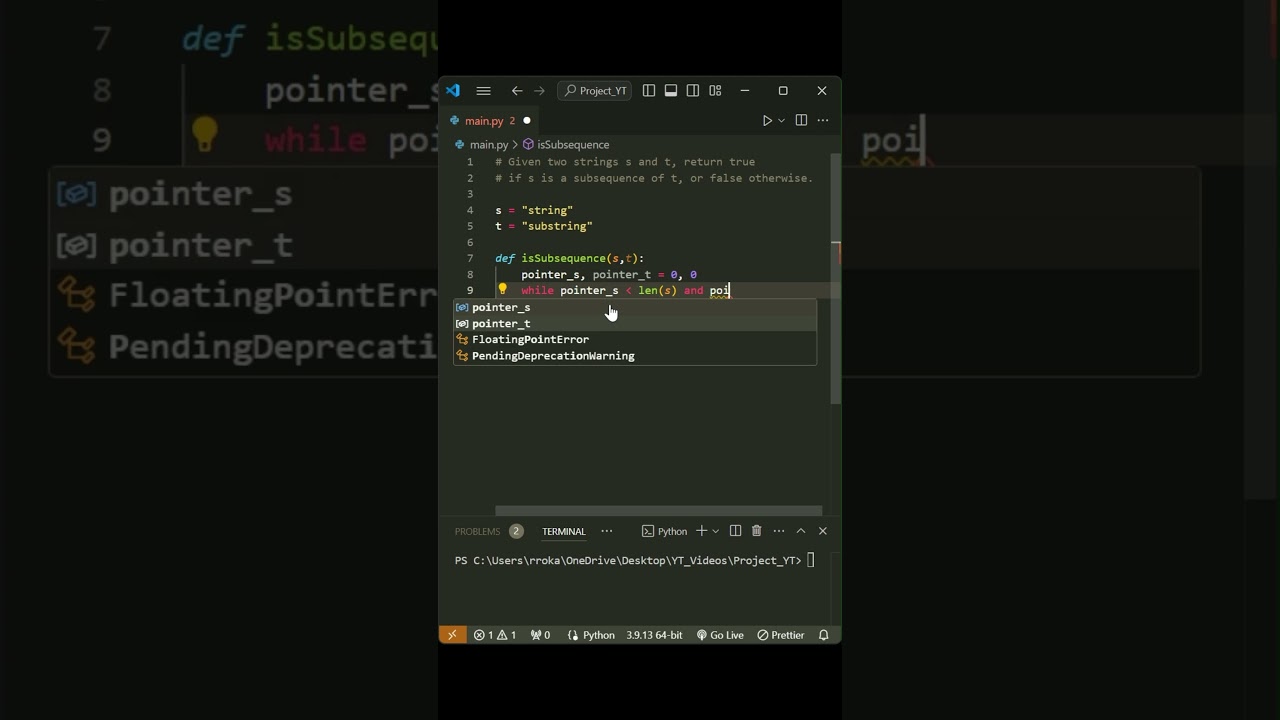Split the editor to the right
The height and width of the screenshot is (720, 1280).
pyautogui.click(x=801, y=121)
